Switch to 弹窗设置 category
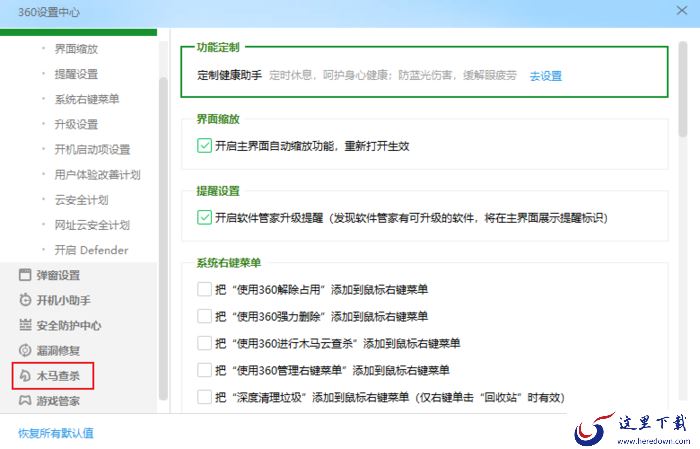This screenshot has height=449, width=700. [58, 275]
